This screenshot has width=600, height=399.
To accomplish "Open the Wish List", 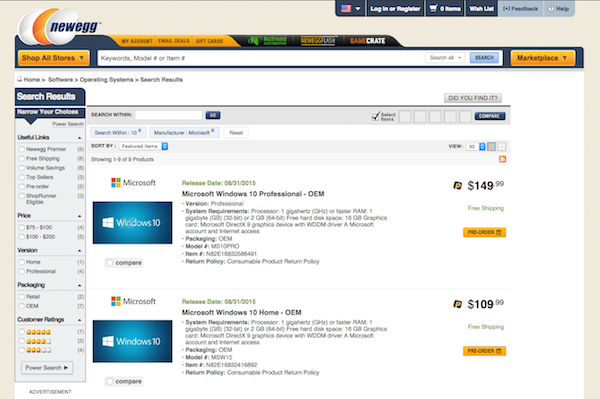I will (481, 8).
